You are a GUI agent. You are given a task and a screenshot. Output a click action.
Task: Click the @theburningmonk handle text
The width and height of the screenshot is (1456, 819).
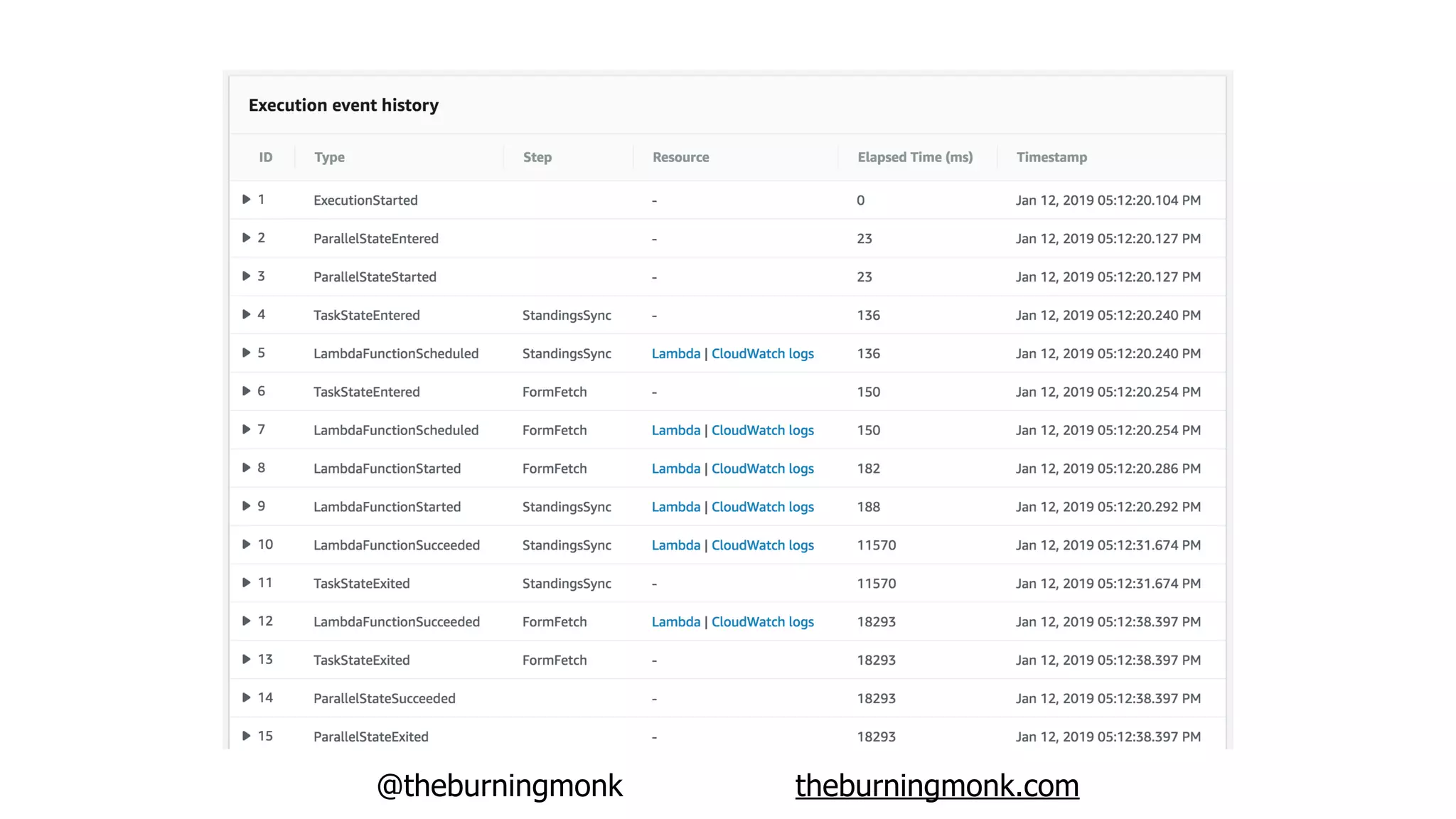pos(499,786)
